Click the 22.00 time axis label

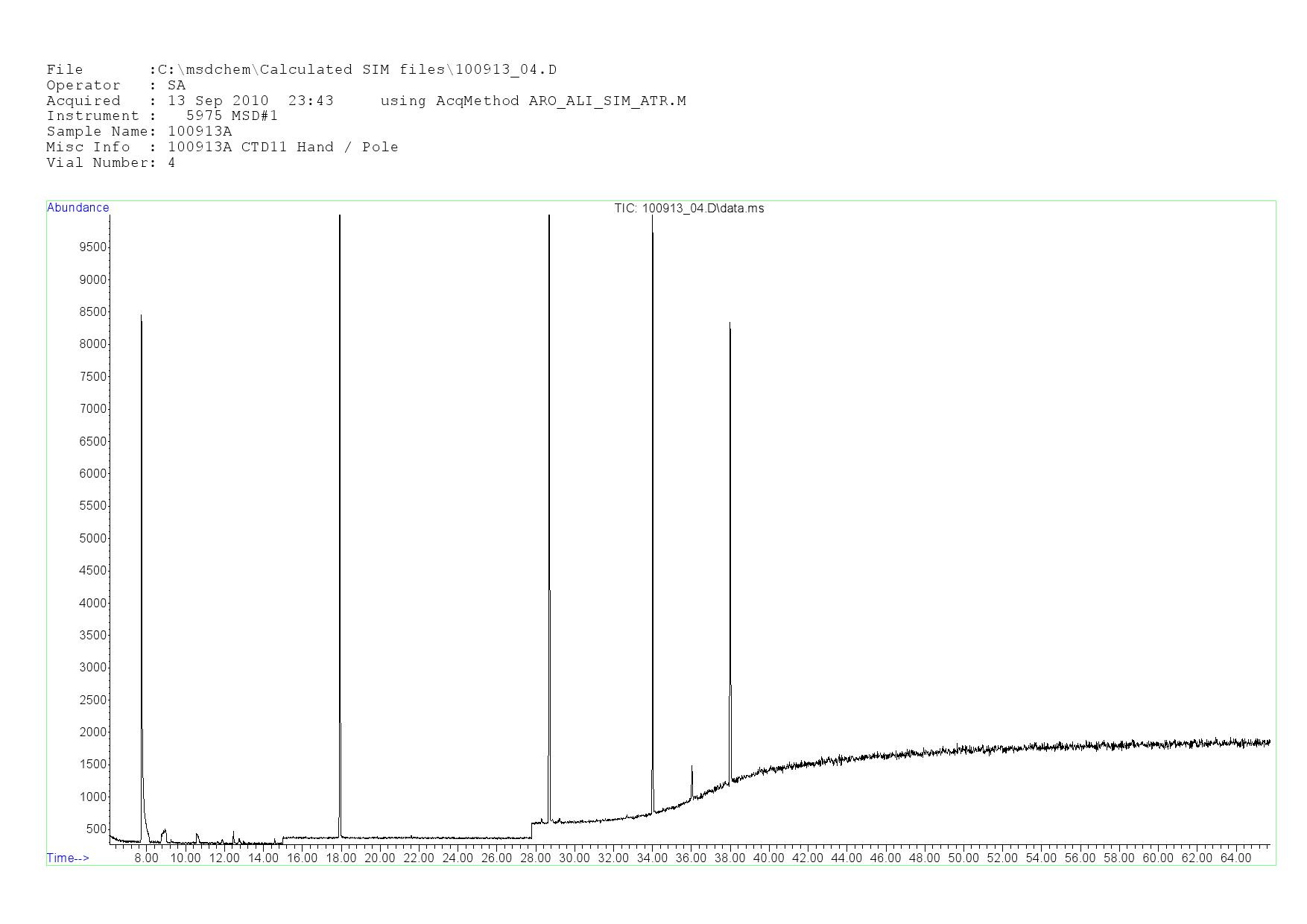(419, 858)
